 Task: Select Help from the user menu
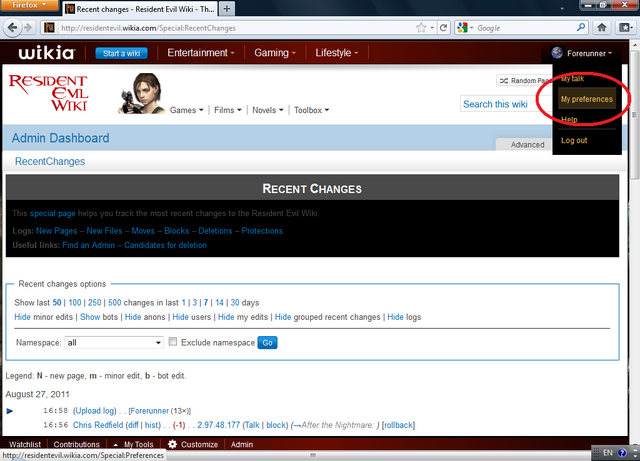tap(569, 120)
